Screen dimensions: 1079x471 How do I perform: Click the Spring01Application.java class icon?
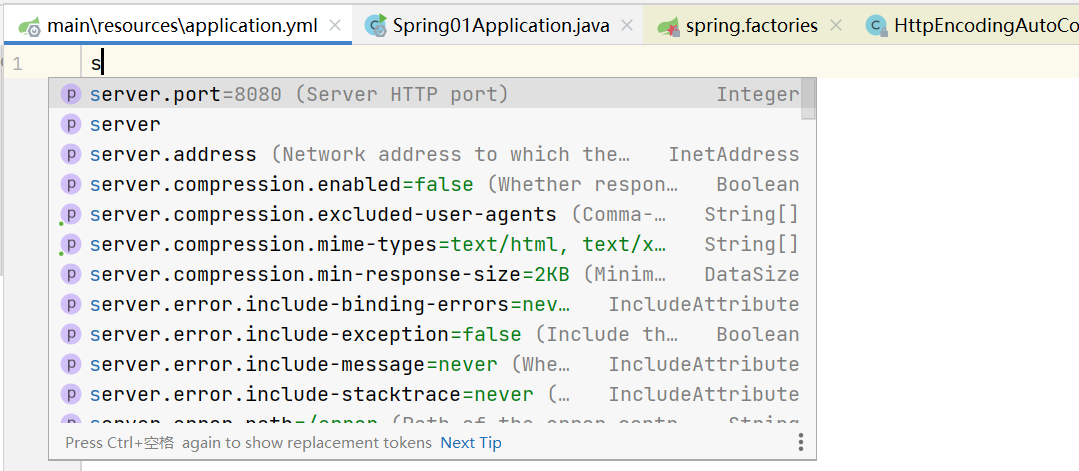(376, 26)
